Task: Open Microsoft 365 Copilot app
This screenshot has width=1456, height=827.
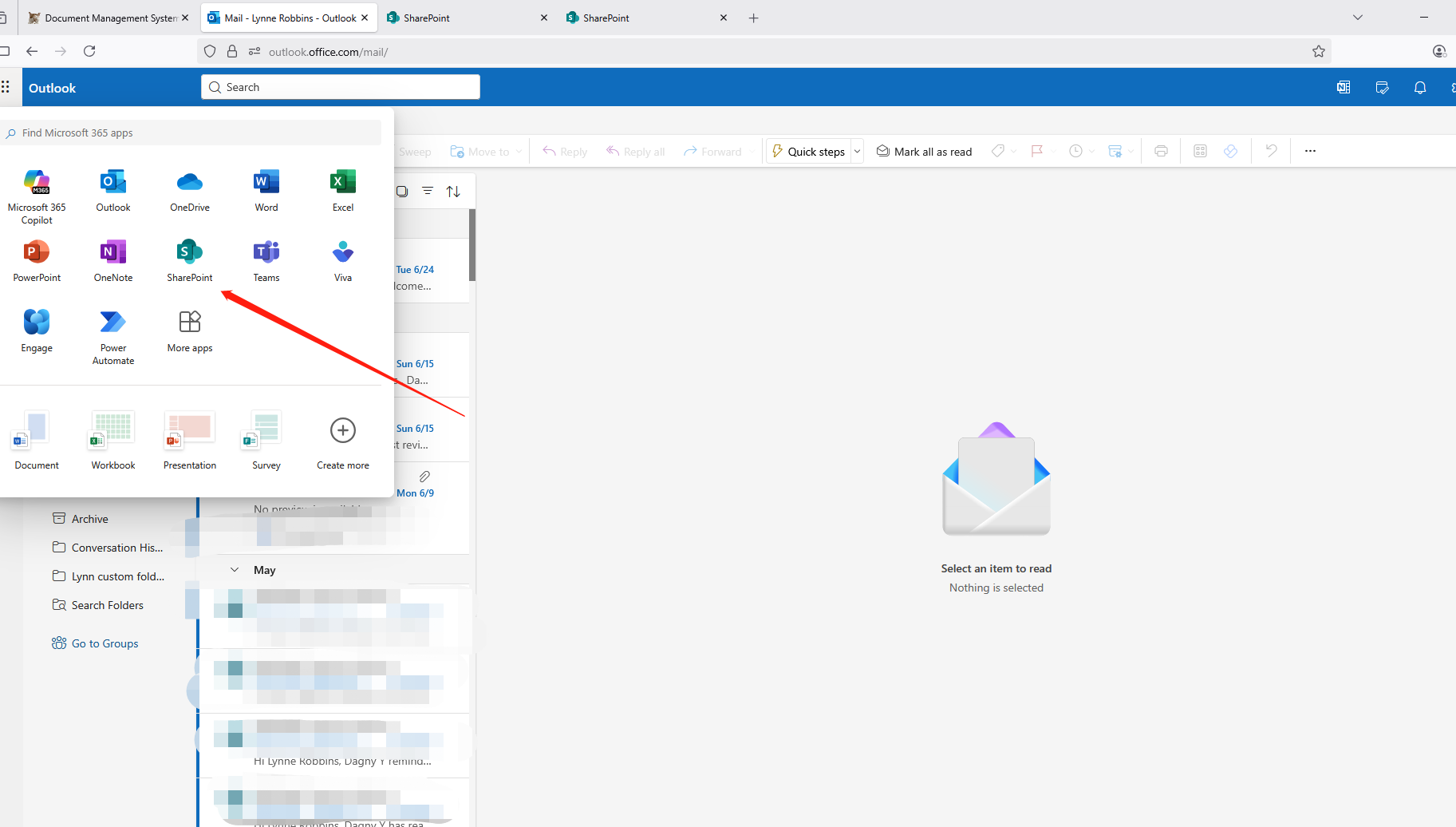Action: click(x=37, y=196)
